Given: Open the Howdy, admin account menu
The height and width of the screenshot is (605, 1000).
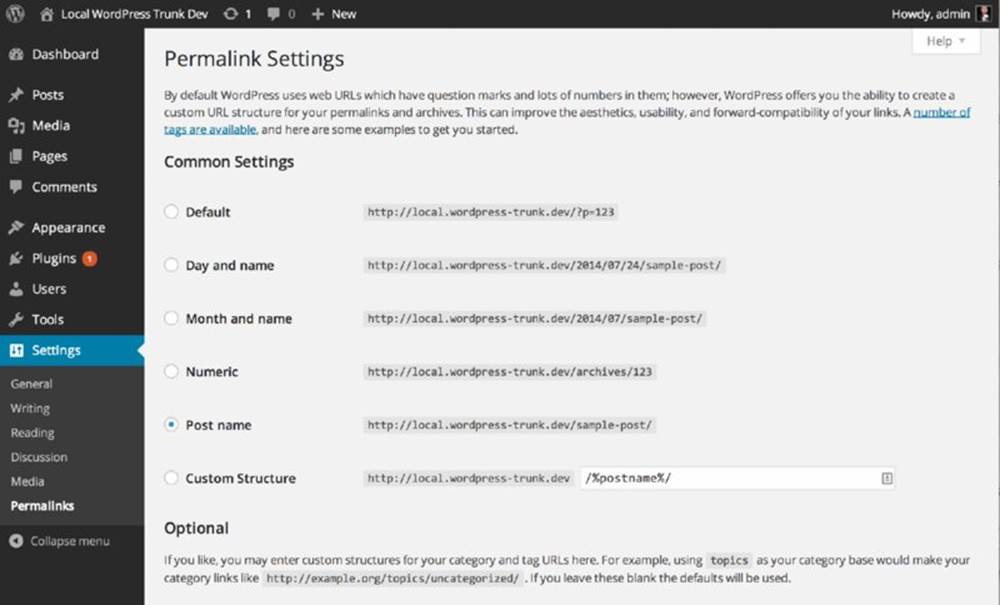Looking at the screenshot, I should click(x=940, y=13).
